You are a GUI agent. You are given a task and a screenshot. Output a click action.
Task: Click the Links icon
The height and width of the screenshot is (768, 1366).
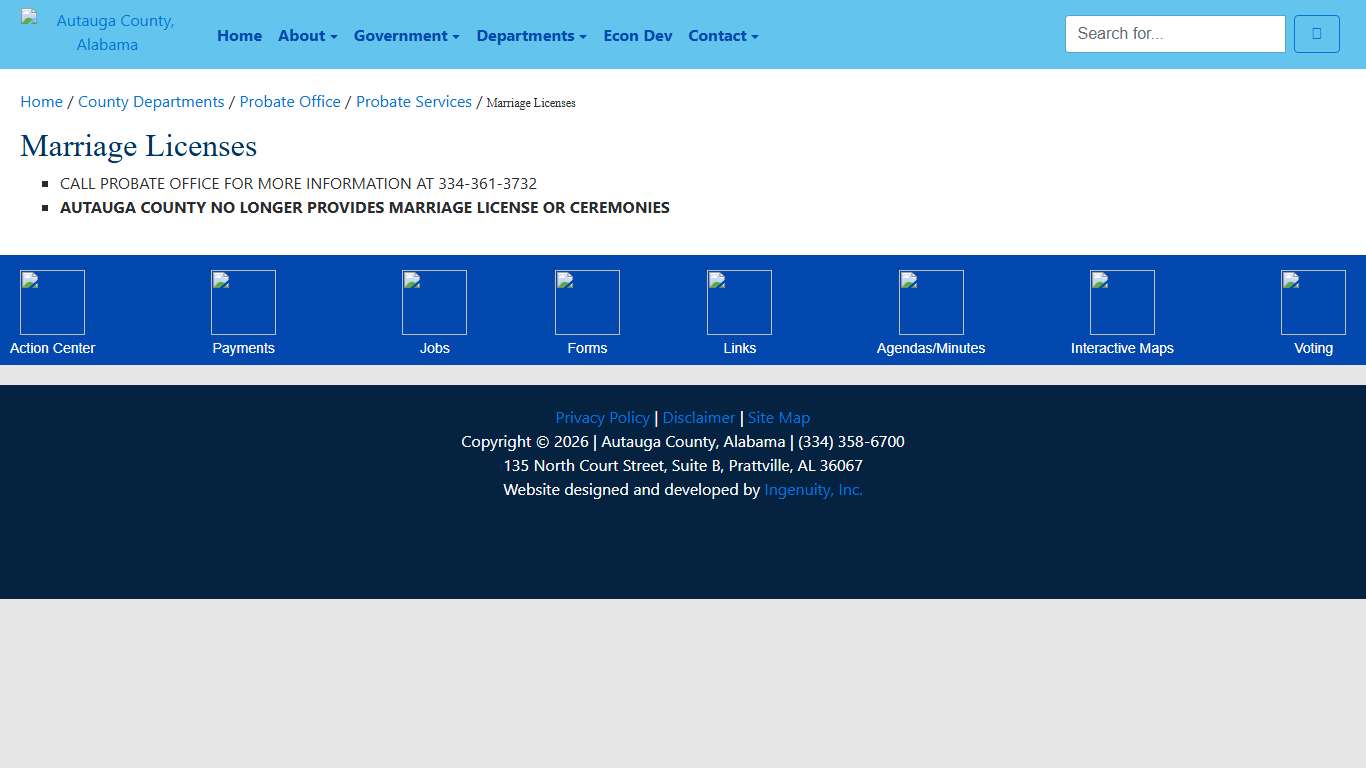[x=739, y=302]
